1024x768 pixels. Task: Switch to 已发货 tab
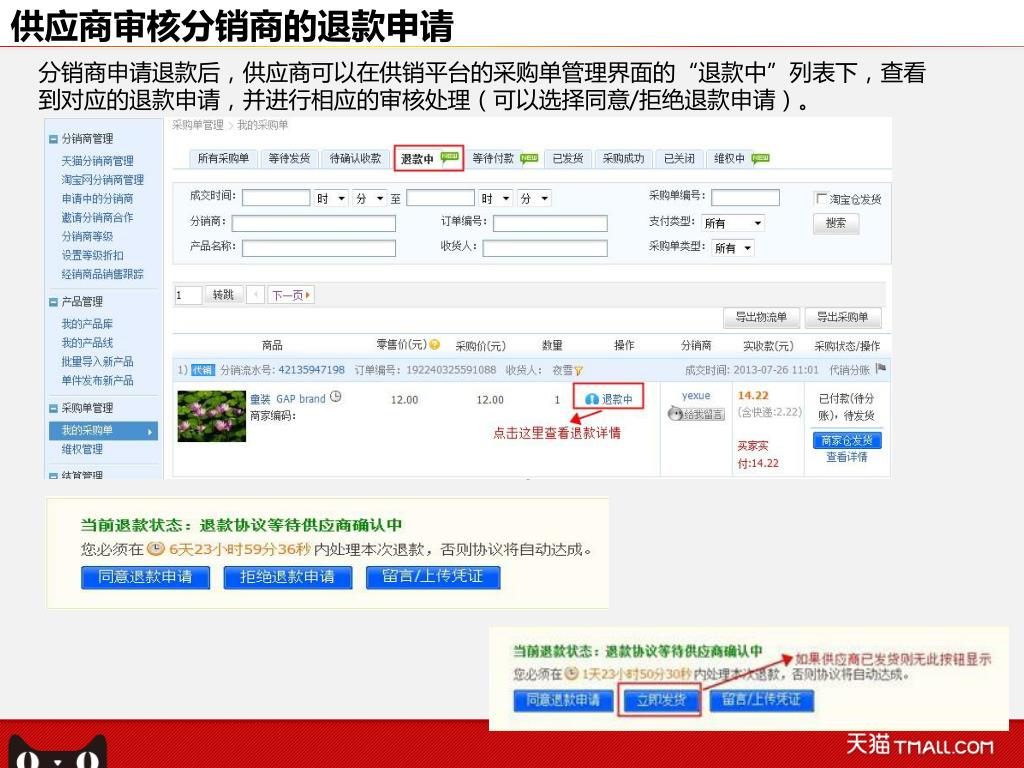(568, 159)
